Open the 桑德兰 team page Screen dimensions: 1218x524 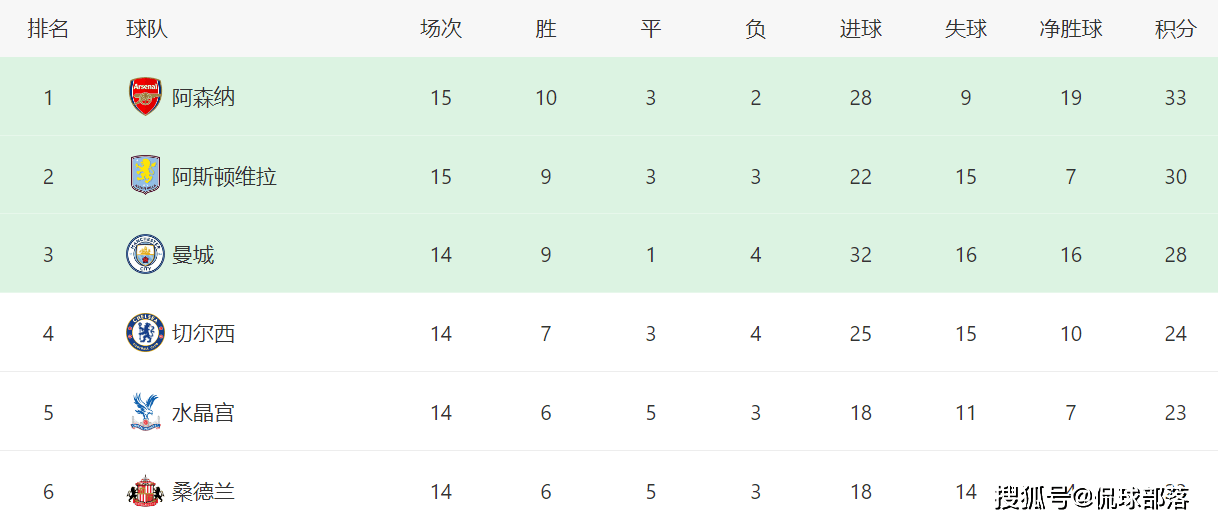click(x=203, y=492)
